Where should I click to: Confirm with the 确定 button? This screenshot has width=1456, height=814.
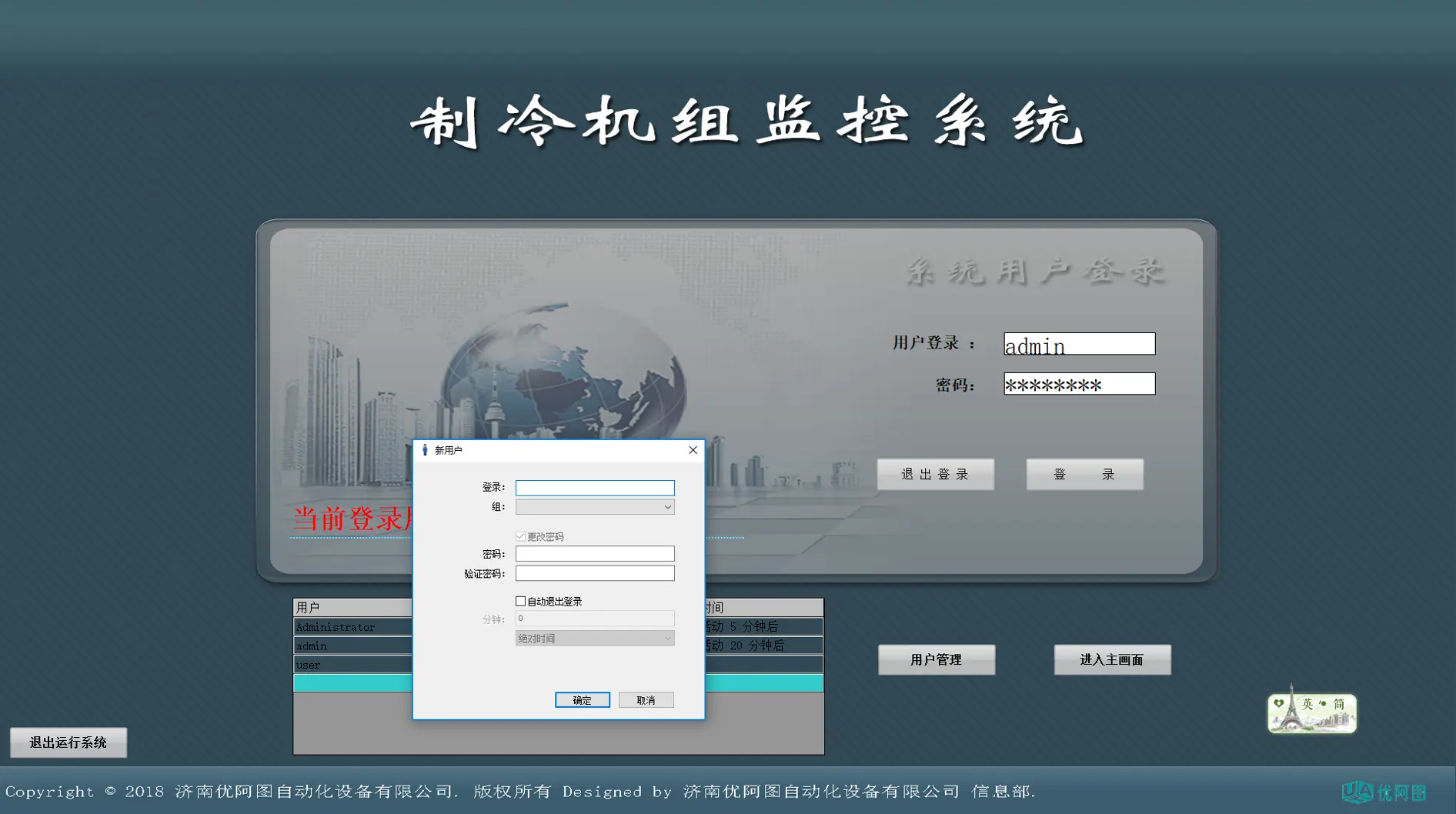click(x=582, y=700)
